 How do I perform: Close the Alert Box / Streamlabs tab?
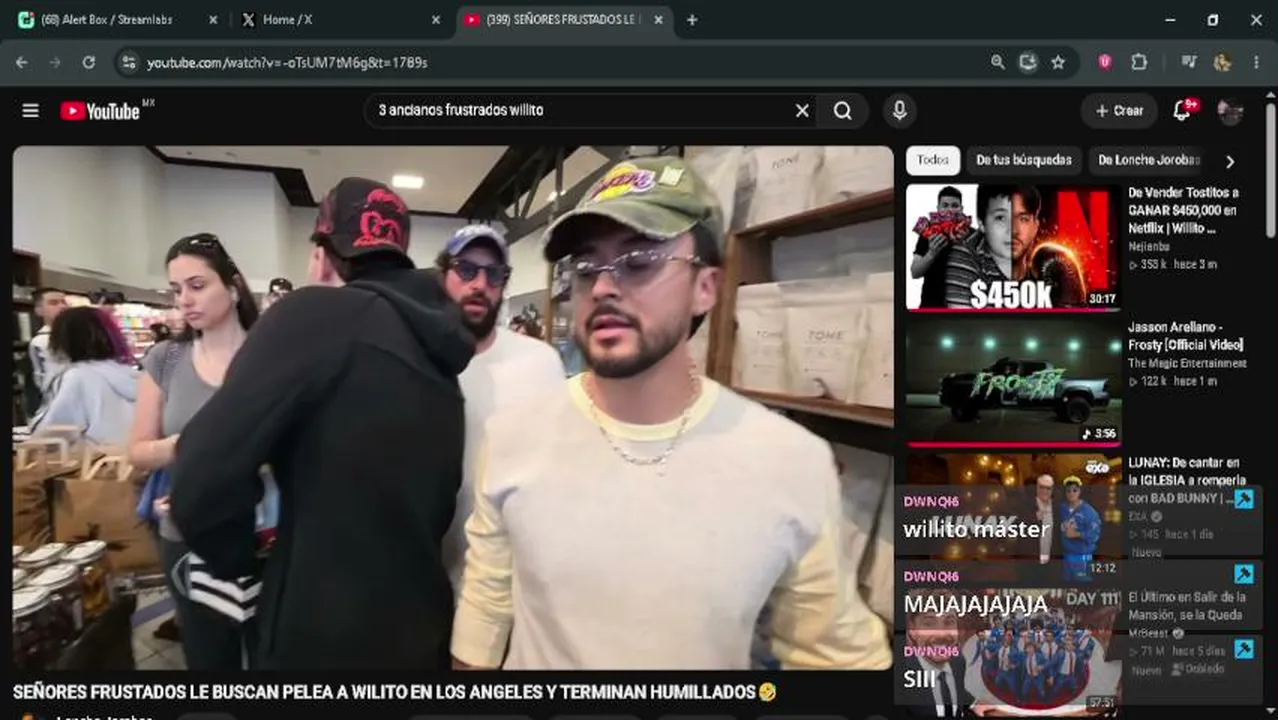tap(213, 20)
